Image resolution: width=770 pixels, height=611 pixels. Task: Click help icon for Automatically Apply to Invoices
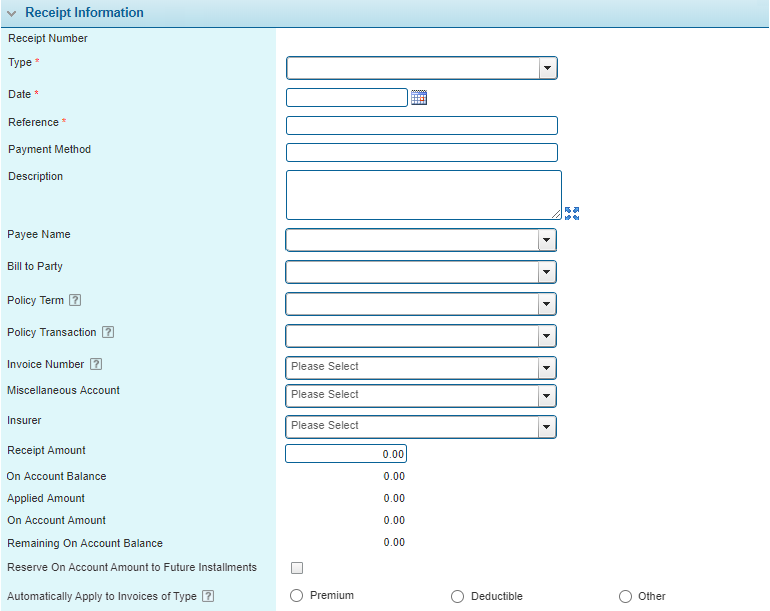(208, 597)
